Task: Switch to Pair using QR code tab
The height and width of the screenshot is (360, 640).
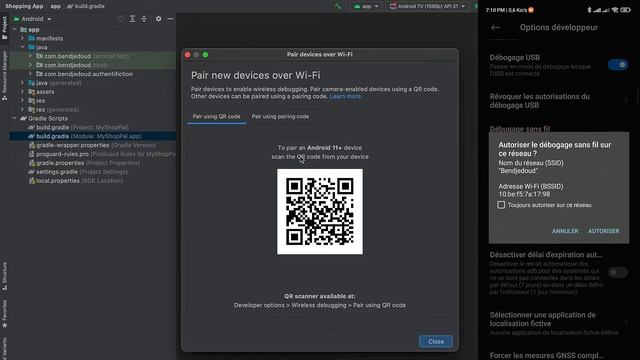Action: (216, 117)
